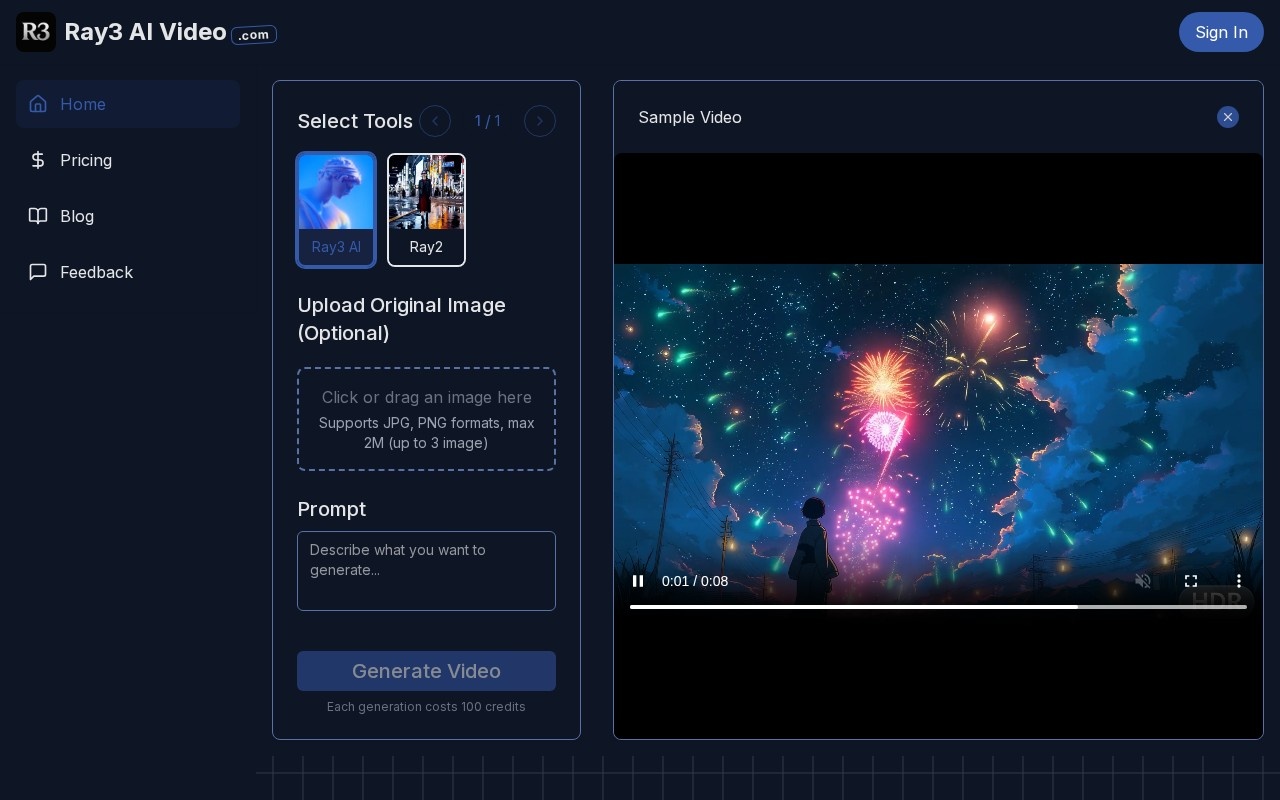This screenshot has width=1280, height=800.
Task: Click the Pricing dollar icon
Action: [x=38, y=160]
